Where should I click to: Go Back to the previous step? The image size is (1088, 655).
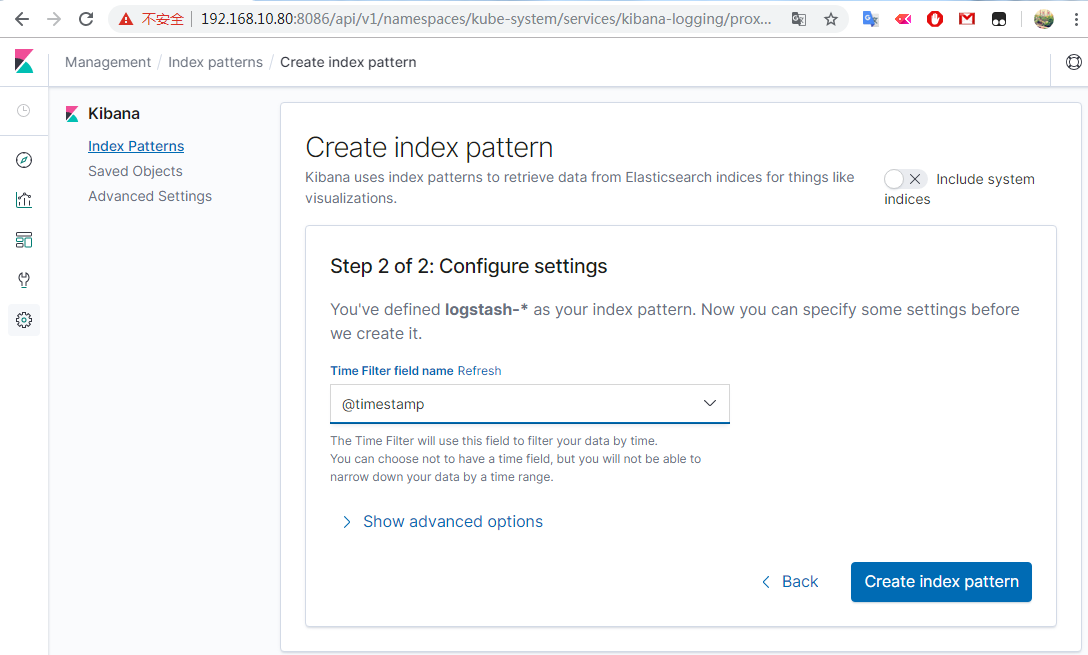click(790, 582)
